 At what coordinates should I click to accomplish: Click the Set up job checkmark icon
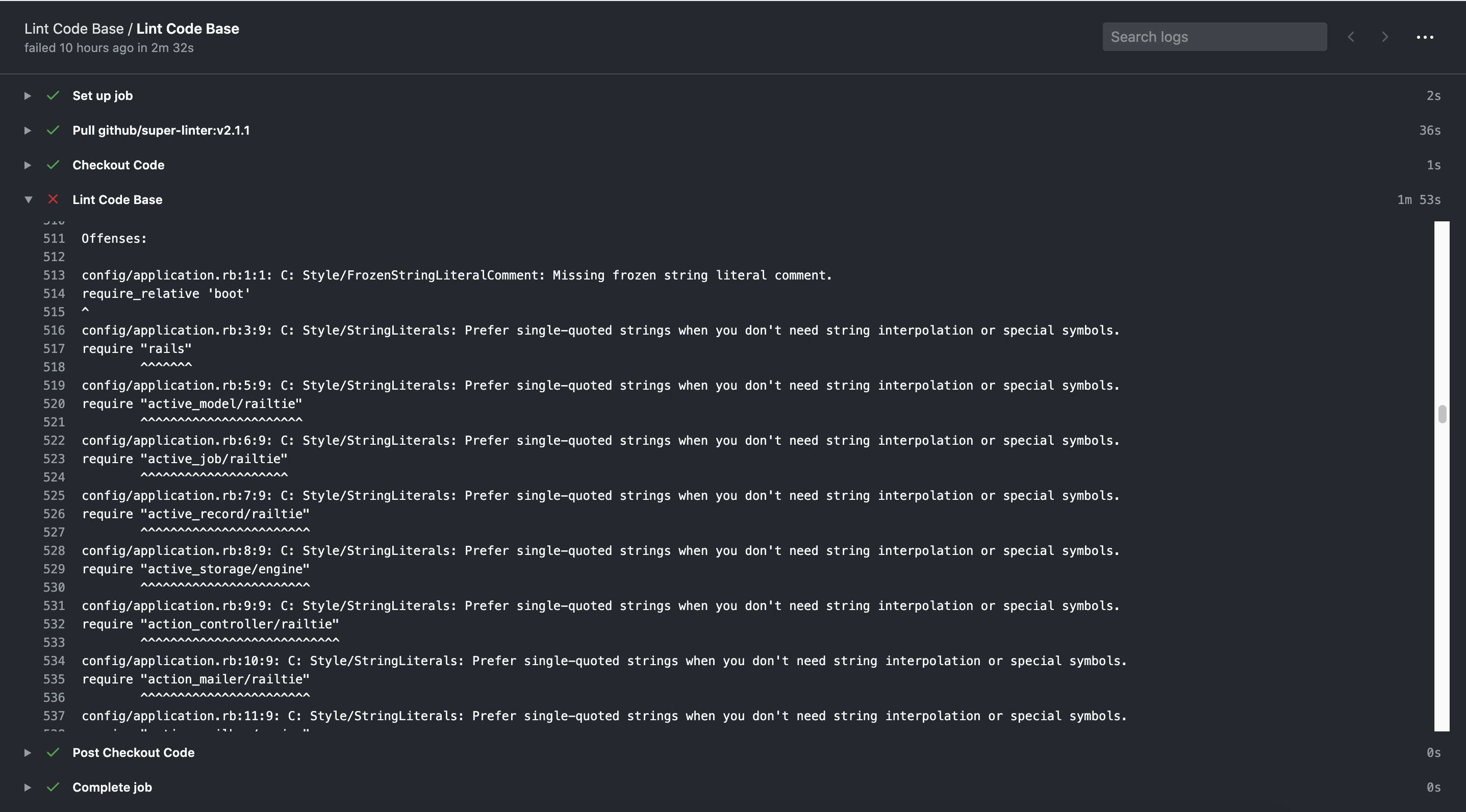[53, 95]
